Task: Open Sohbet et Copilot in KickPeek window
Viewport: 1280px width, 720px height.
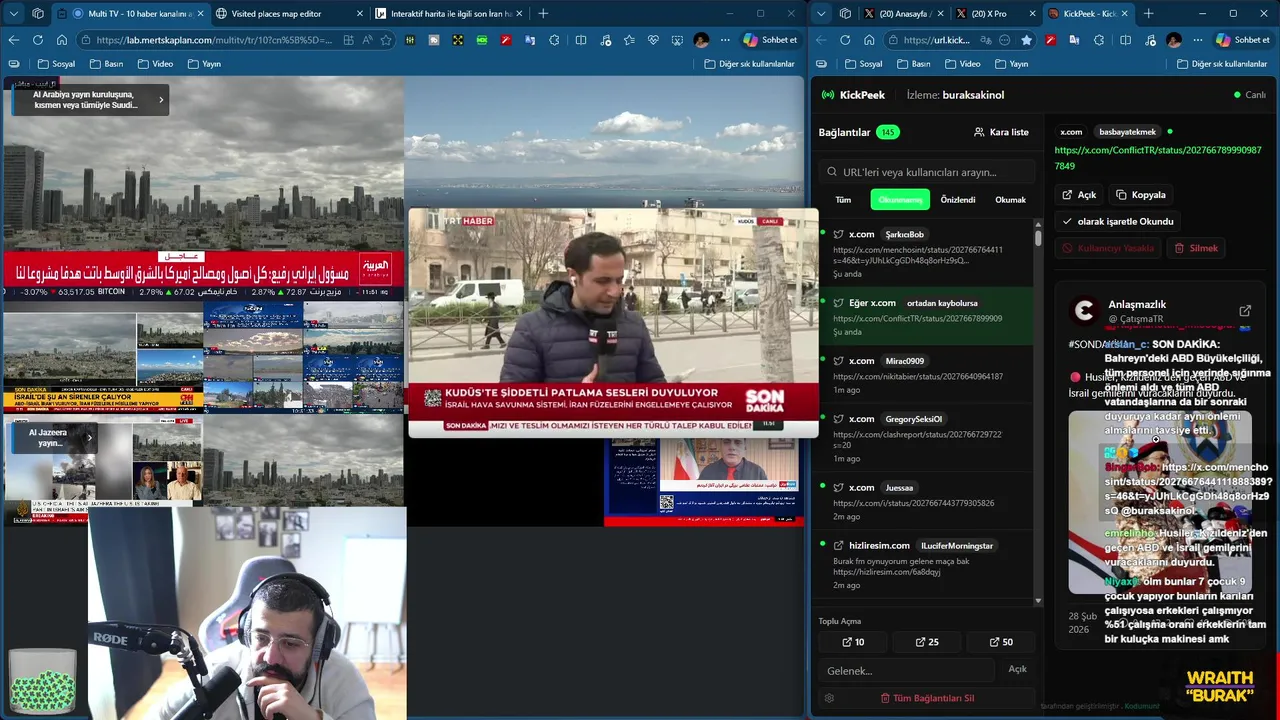Action: [x=1242, y=40]
